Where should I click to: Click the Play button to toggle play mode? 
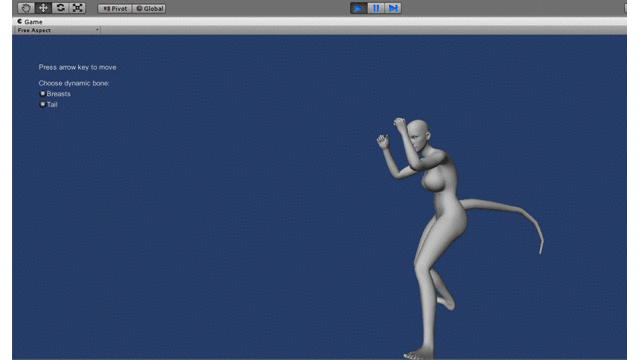tap(358, 8)
